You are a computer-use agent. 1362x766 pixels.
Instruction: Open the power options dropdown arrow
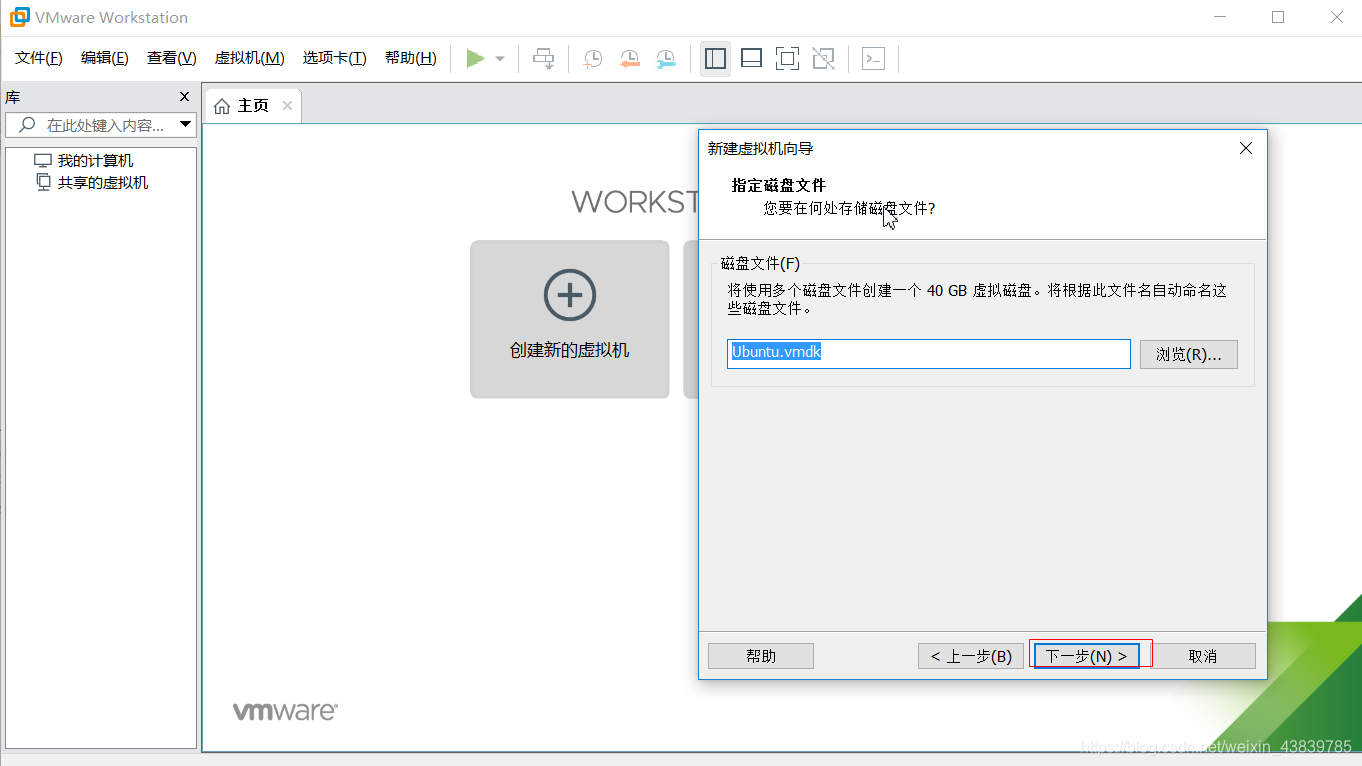(x=500, y=59)
